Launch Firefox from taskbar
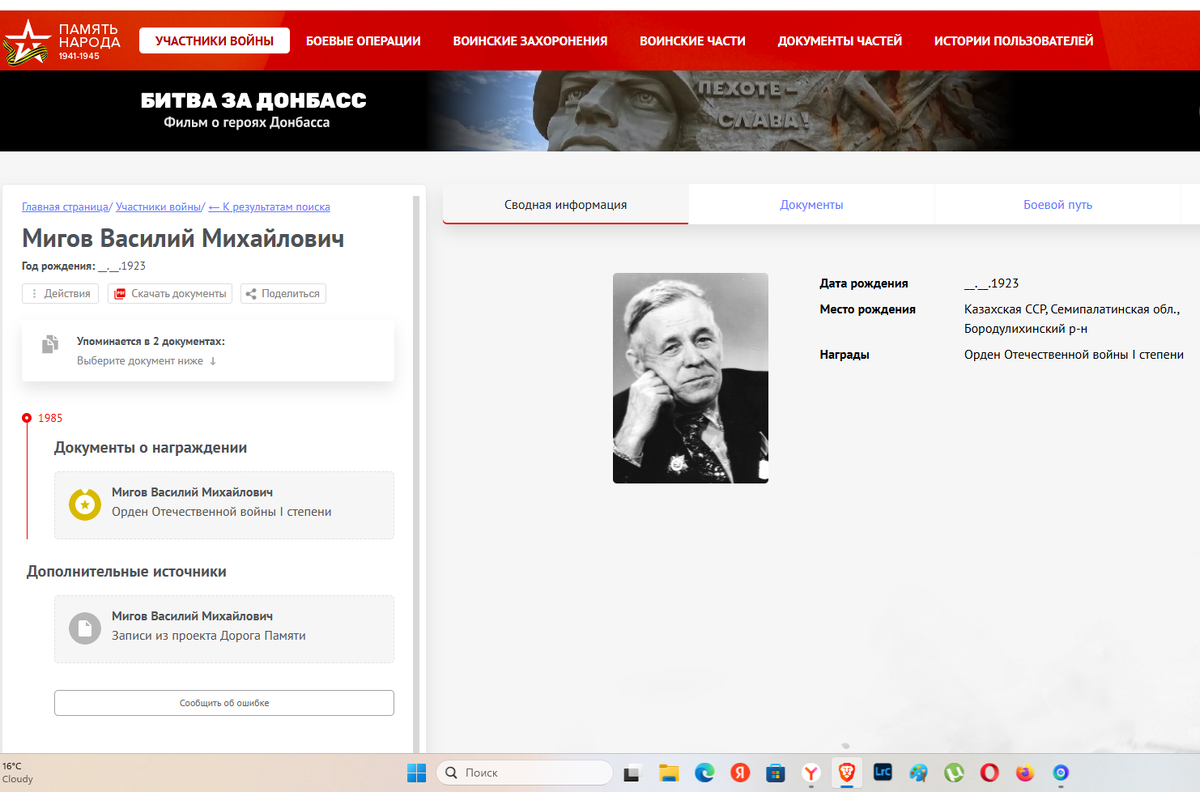This screenshot has width=1200, height=792. coord(1025,773)
